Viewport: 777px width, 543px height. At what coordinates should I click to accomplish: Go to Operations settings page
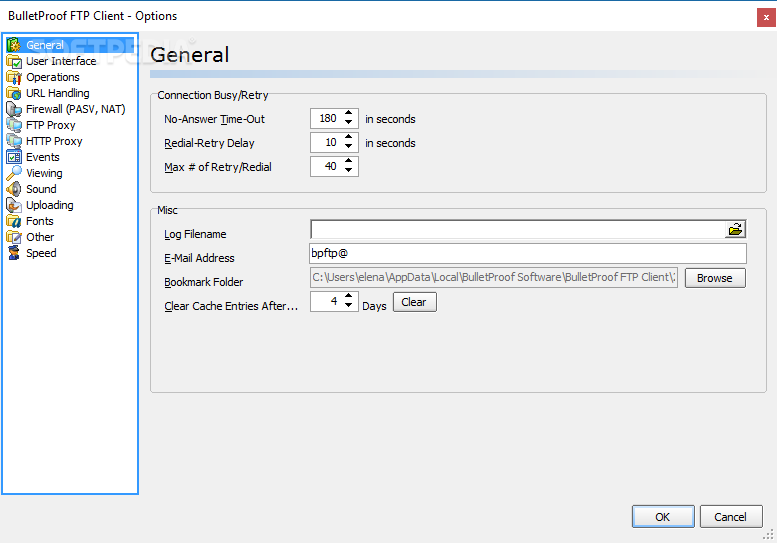point(53,77)
